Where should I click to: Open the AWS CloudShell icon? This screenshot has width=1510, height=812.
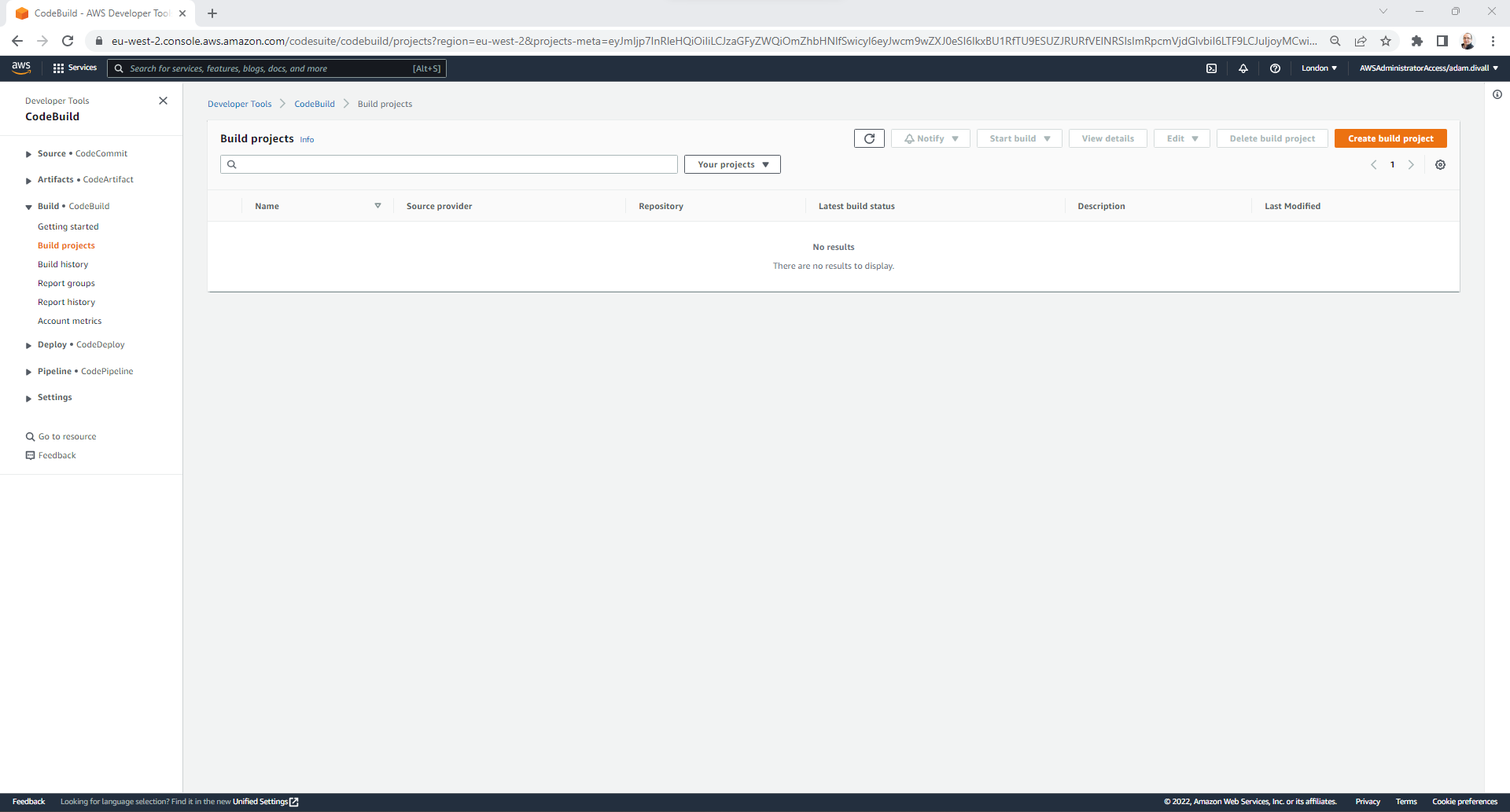coord(1211,68)
